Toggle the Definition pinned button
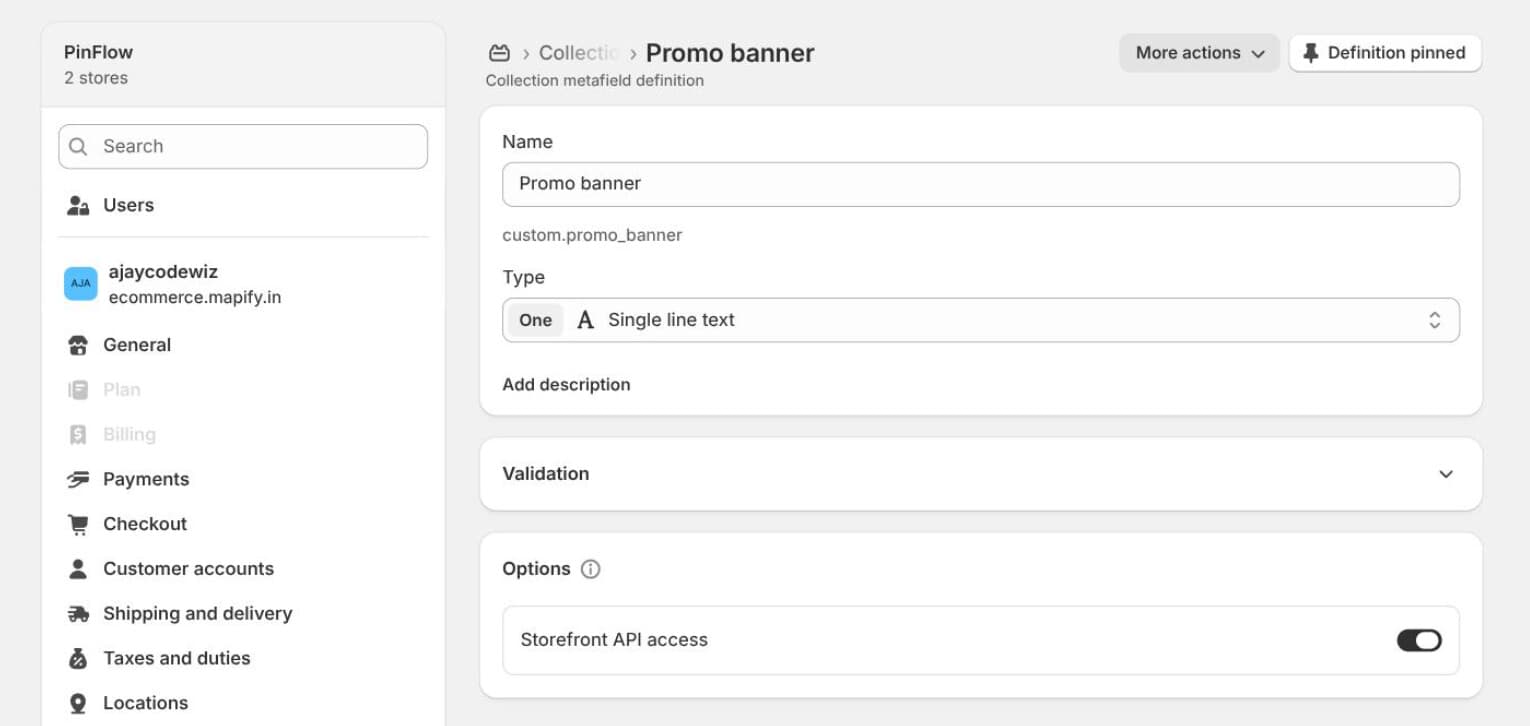Image resolution: width=1530 pixels, height=726 pixels. point(1385,53)
